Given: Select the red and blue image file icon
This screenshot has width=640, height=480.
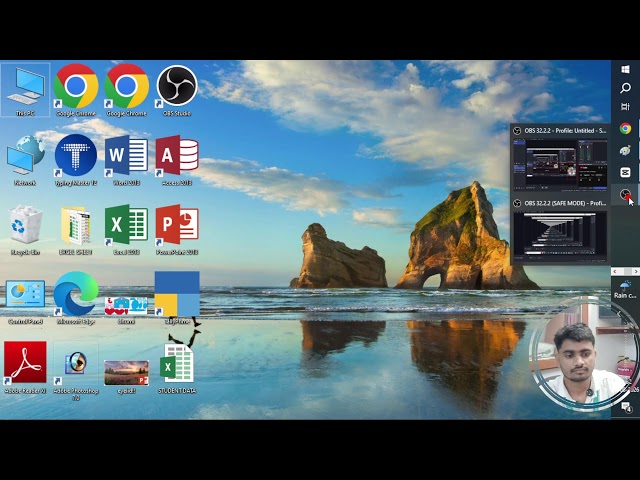Looking at the screenshot, I should tap(126, 309).
